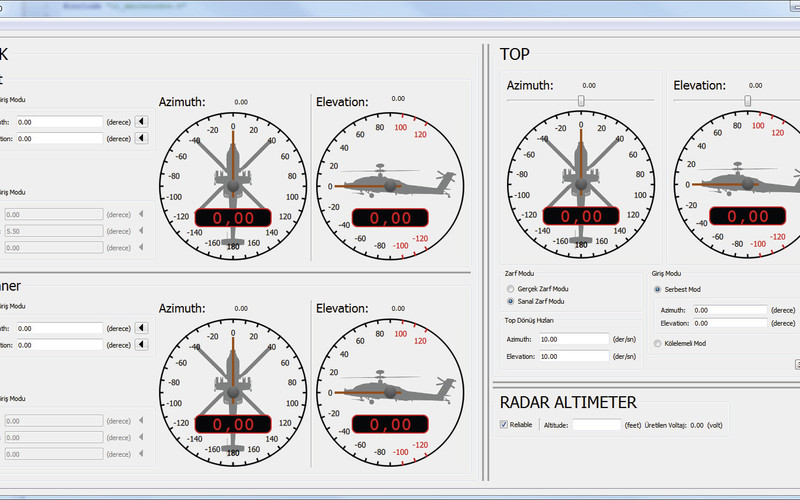Click arrow button beside upper-left panel azimuth input
Image resolution: width=800 pixels, height=500 pixels.
pos(142,121)
